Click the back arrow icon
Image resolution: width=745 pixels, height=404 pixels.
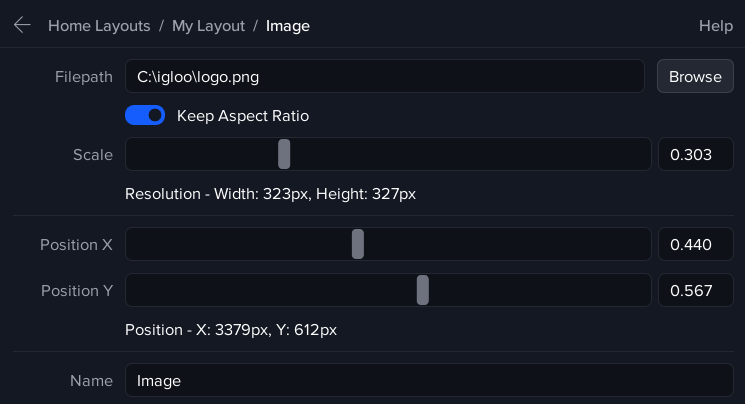22,26
